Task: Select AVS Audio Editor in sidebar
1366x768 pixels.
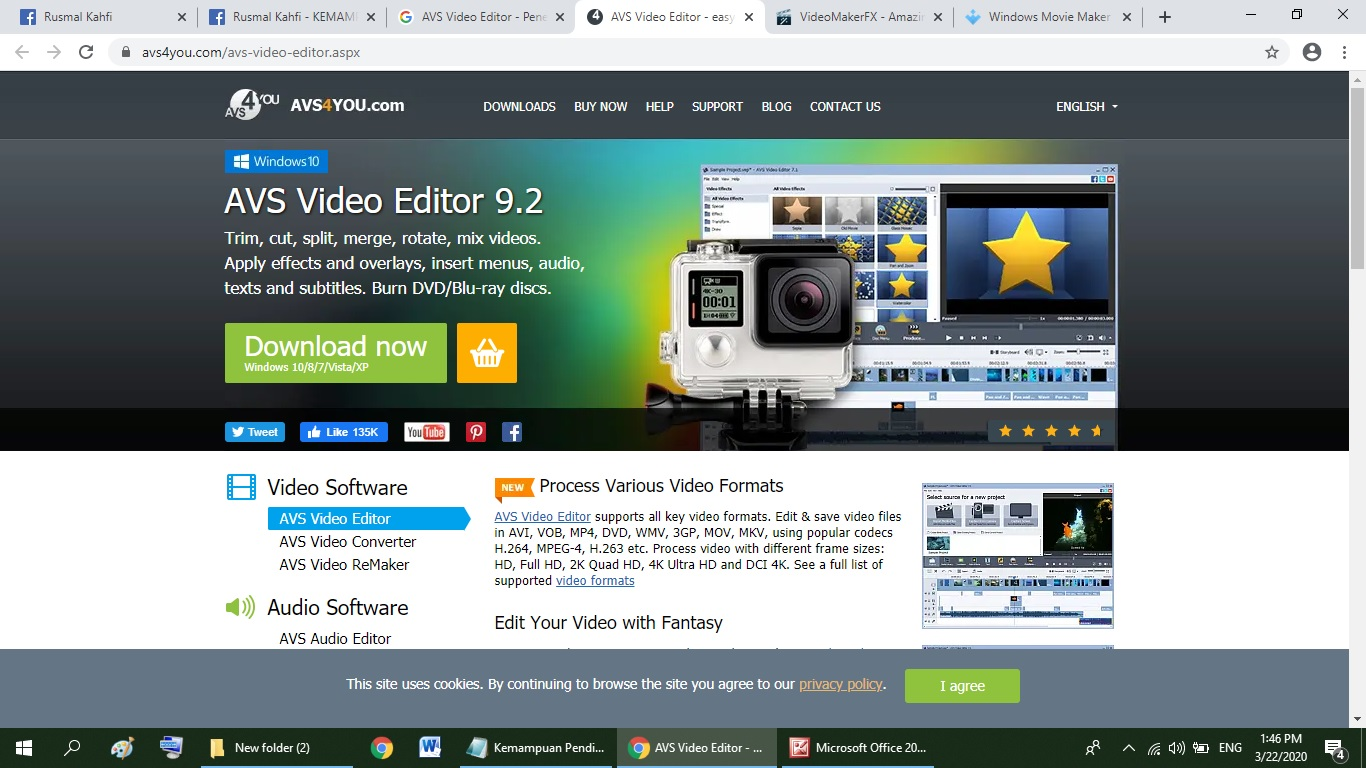Action: [335, 638]
